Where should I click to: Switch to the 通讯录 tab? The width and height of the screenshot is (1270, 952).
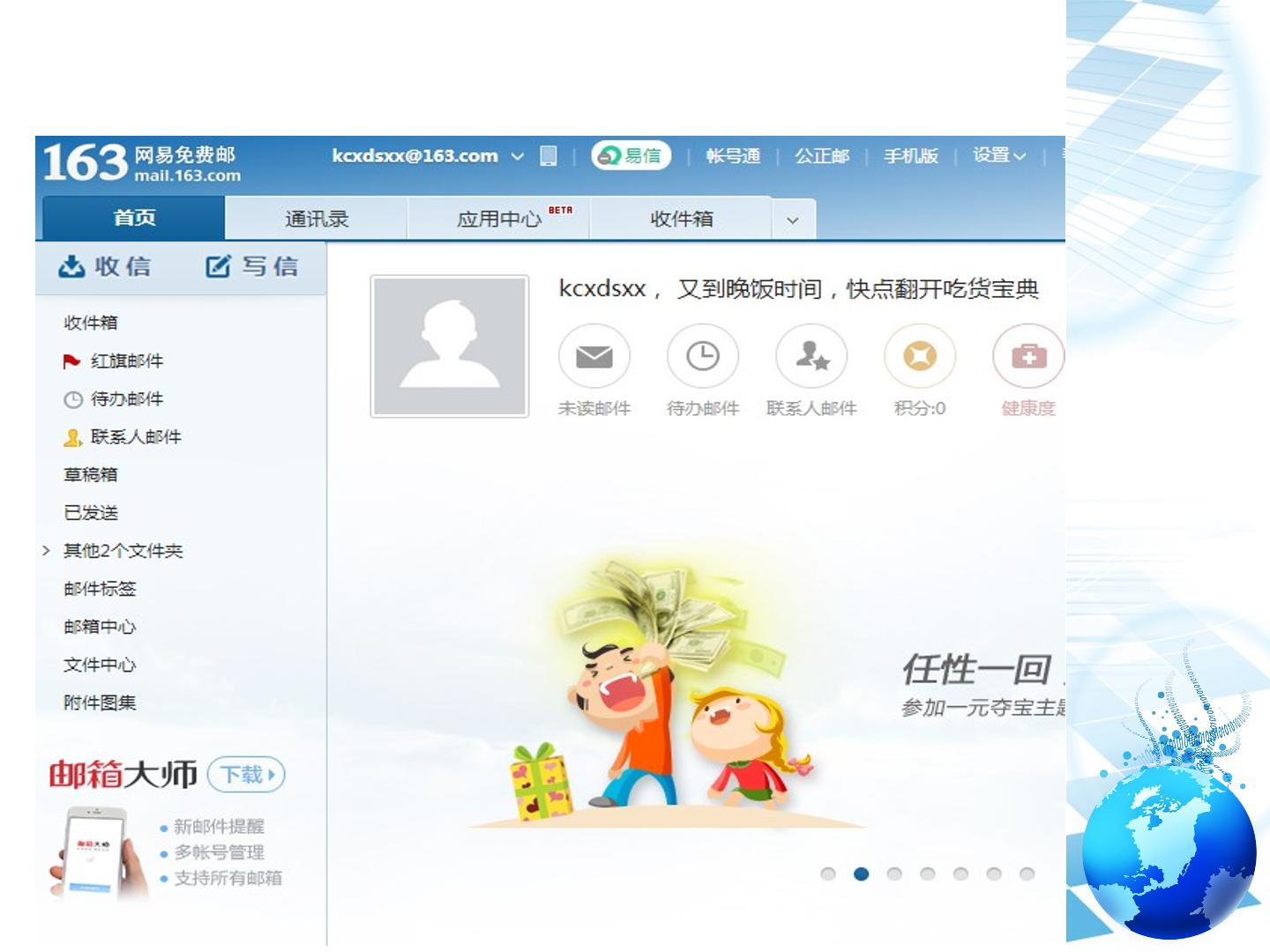coord(317,219)
